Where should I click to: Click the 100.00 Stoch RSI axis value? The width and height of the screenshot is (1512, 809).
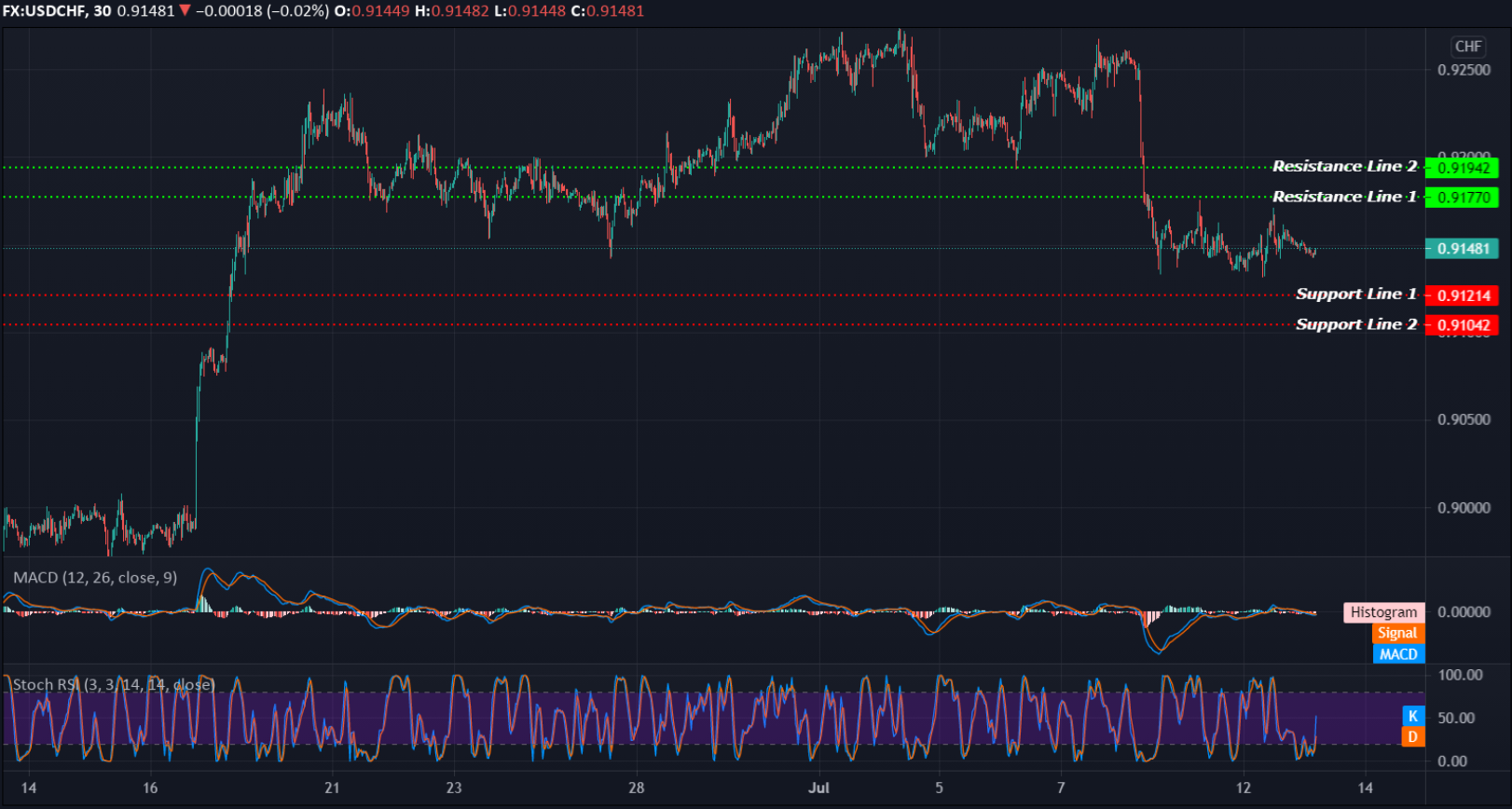click(x=1460, y=675)
